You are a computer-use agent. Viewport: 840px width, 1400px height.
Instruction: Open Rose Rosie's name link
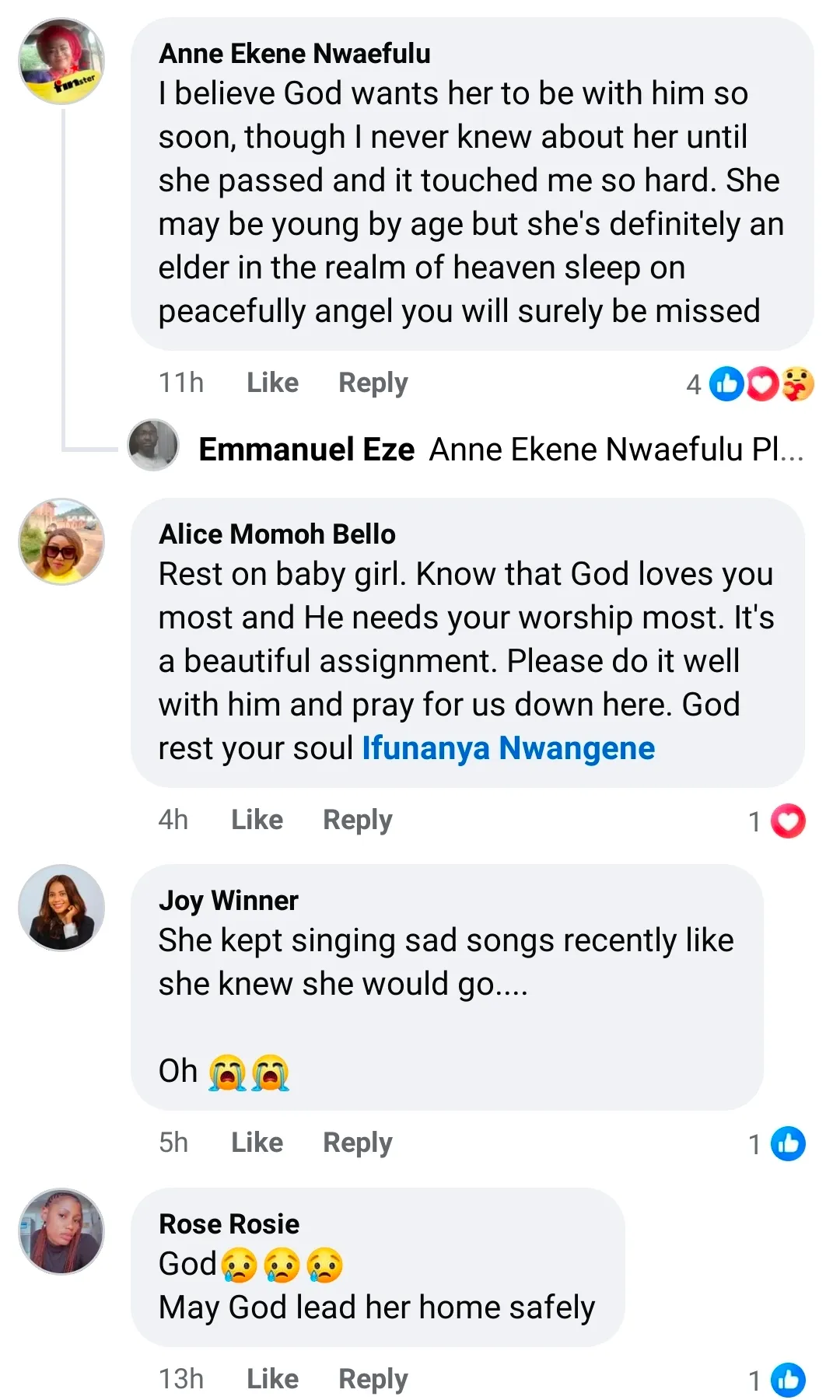(x=229, y=1224)
